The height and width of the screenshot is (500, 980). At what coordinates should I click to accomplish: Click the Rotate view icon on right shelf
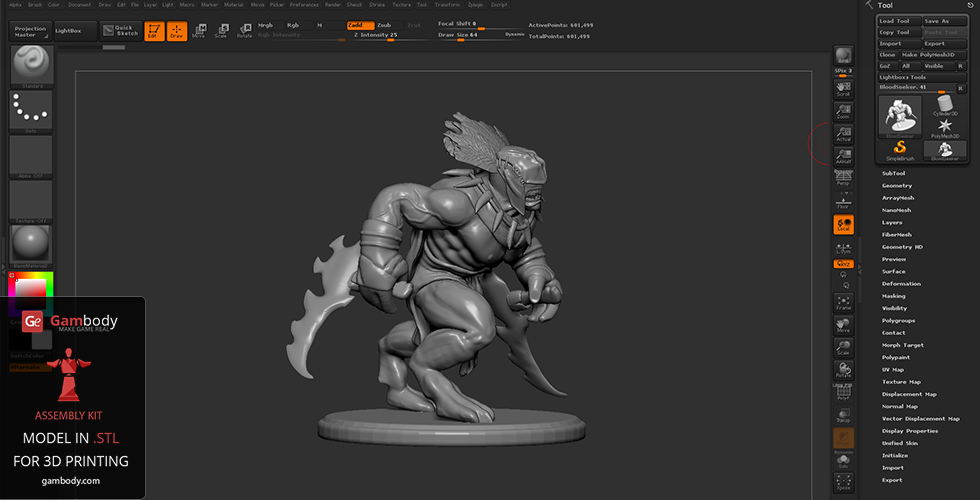point(844,371)
